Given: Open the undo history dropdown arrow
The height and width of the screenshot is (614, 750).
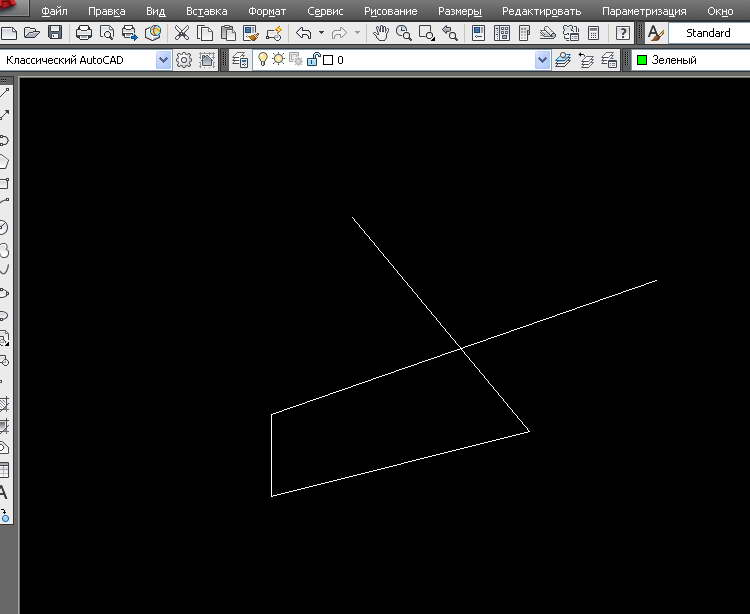Looking at the screenshot, I should pyautogui.click(x=321, y=33).
